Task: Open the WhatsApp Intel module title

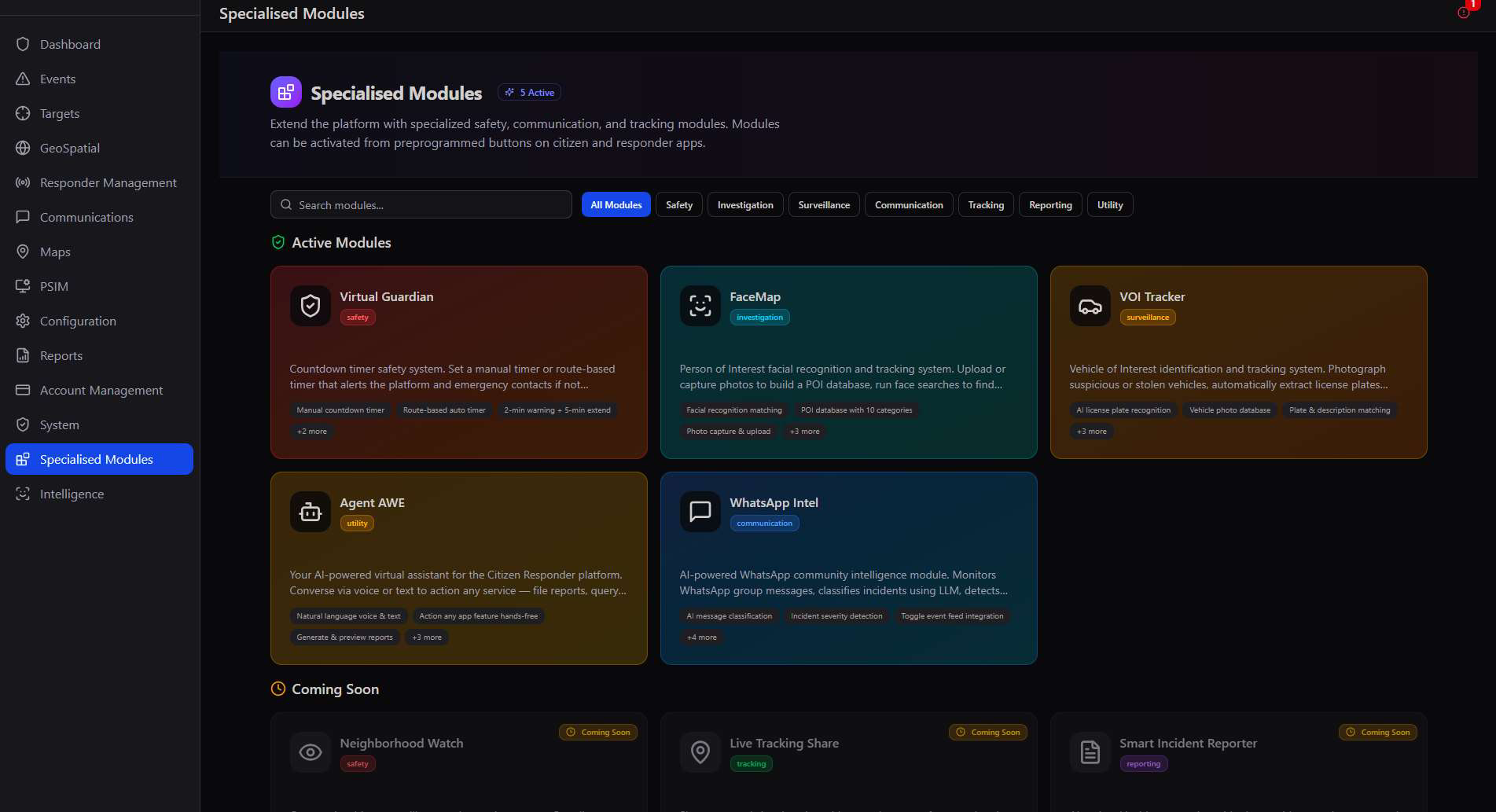Action: (x=774, y=502)
